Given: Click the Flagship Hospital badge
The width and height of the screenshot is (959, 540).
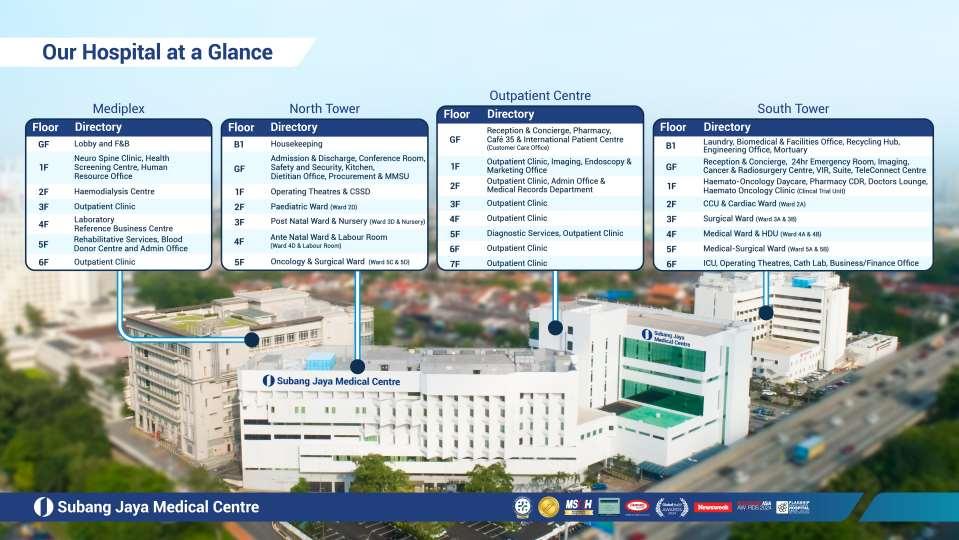Looking at the screenshot, I should [x=793, y=507].
